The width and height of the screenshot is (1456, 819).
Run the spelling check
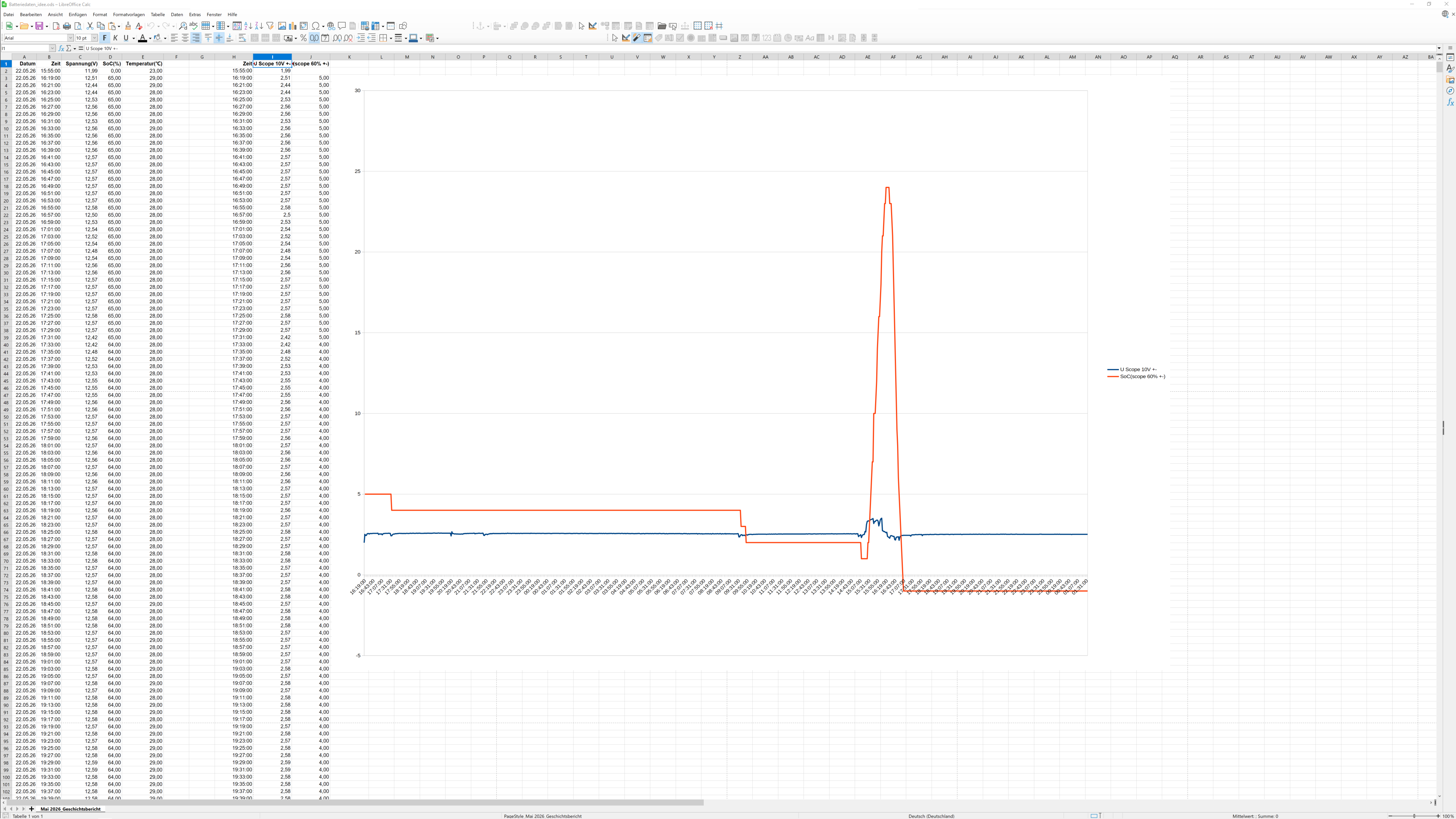194,26
